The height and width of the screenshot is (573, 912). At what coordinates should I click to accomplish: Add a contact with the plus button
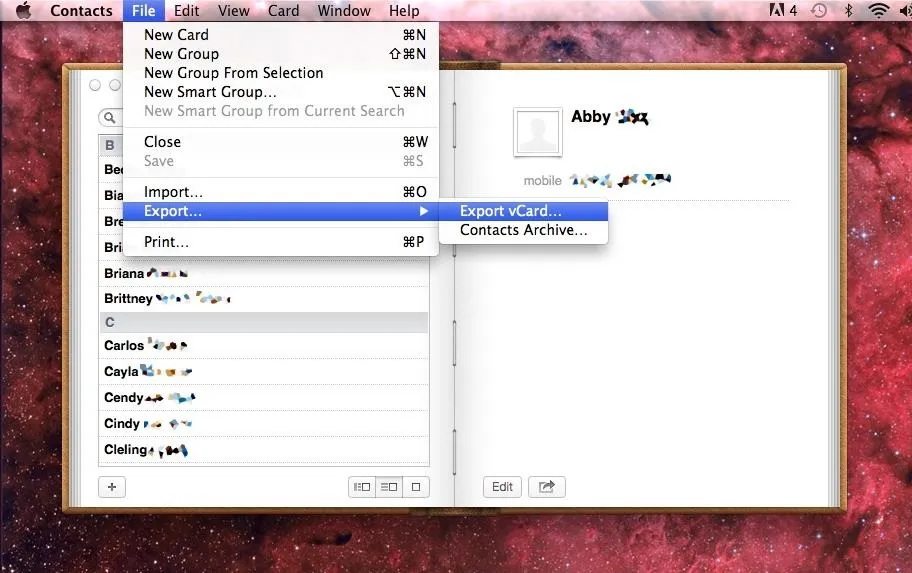pyautogui.click(x=112, y=487)
